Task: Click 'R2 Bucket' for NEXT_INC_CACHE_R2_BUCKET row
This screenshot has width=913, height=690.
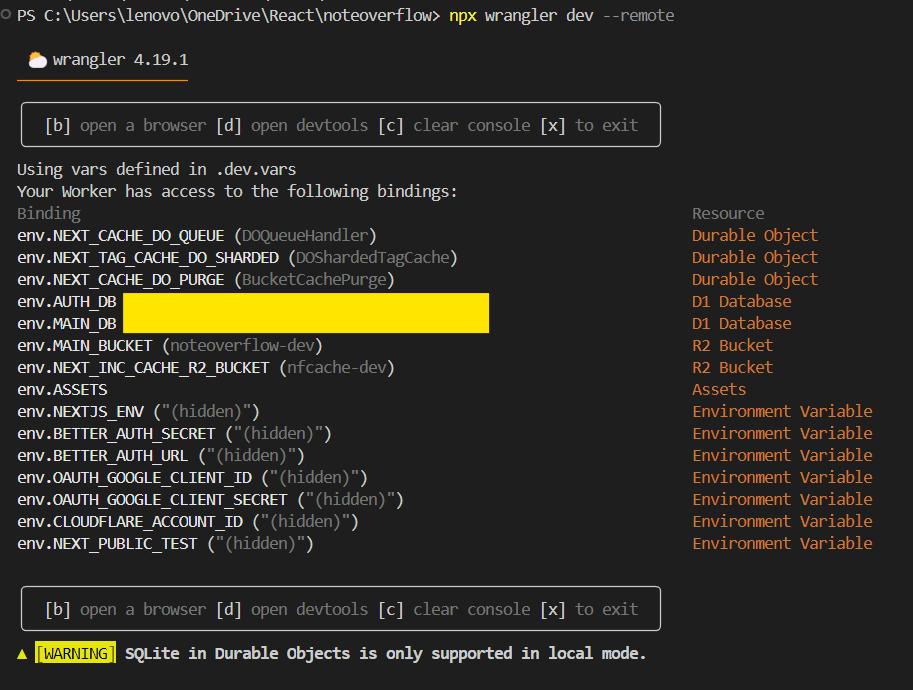Action: (732, 368)
